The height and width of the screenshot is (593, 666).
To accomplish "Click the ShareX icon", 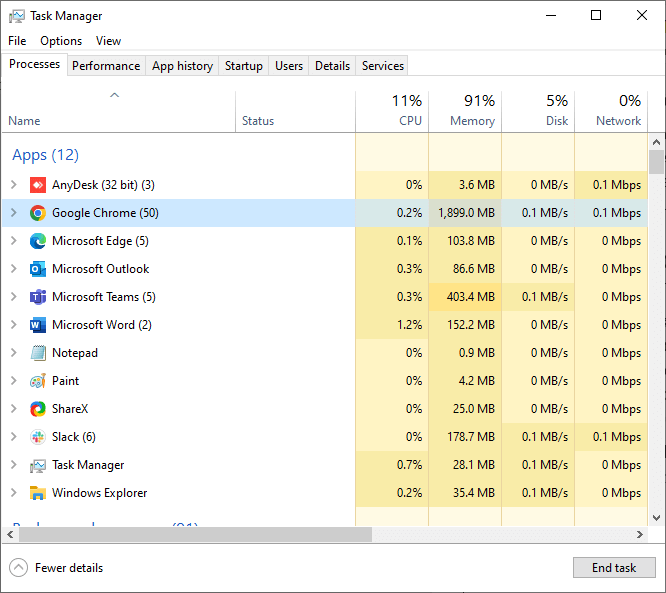I will 38,409.
